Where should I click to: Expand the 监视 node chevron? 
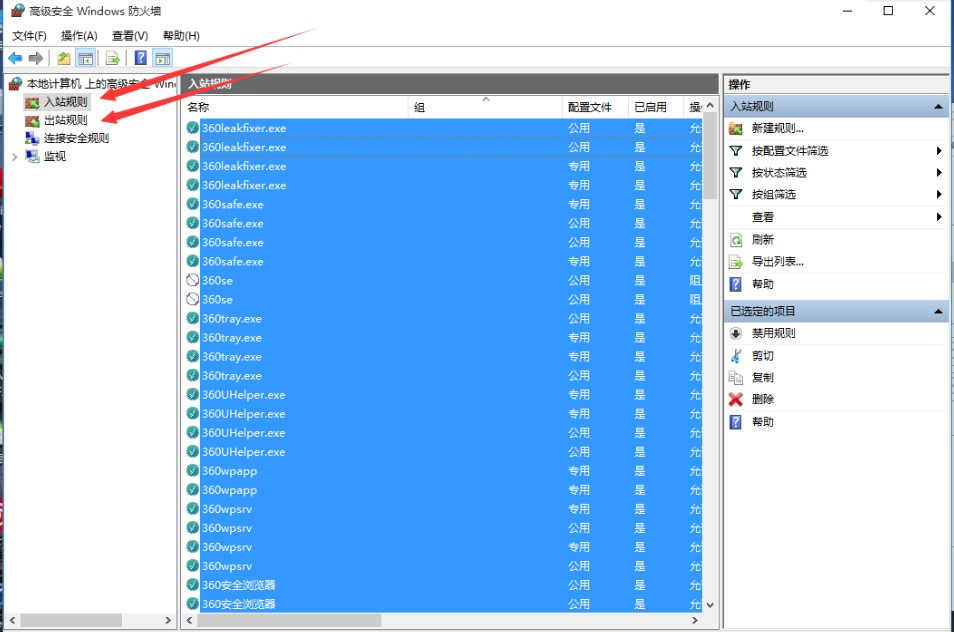(15, 157)
